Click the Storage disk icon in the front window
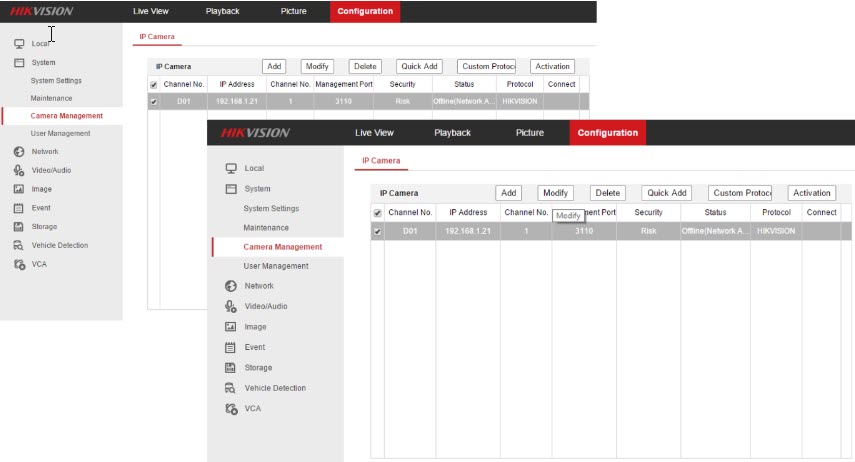This screenshot has width=855, height=462. pyautogui.click(x=230, y=368)
